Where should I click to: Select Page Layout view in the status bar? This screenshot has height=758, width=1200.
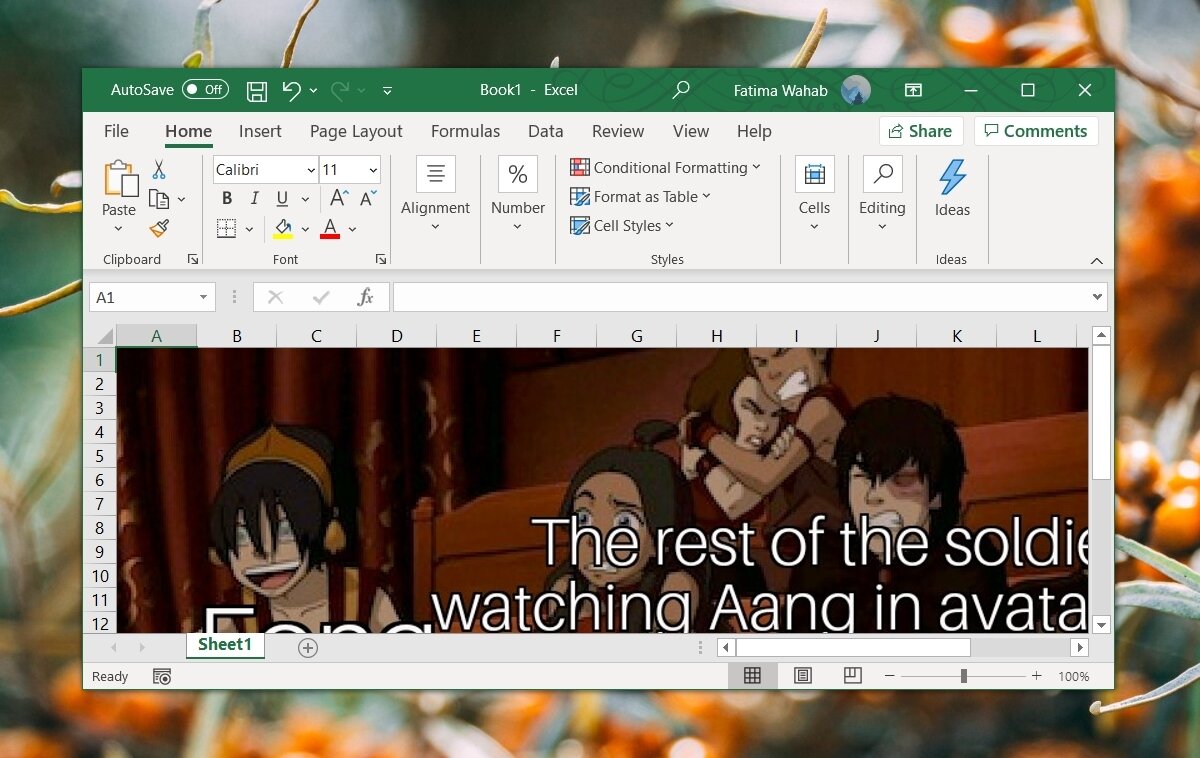pos(802,676)
